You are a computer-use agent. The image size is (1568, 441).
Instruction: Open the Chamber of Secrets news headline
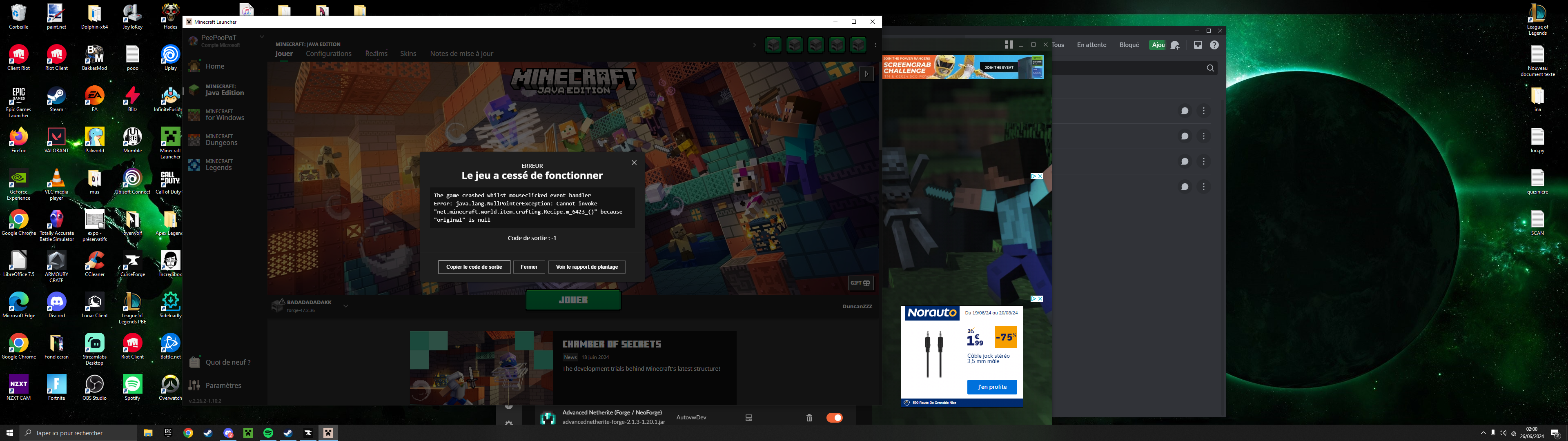(x=612, y=344)
